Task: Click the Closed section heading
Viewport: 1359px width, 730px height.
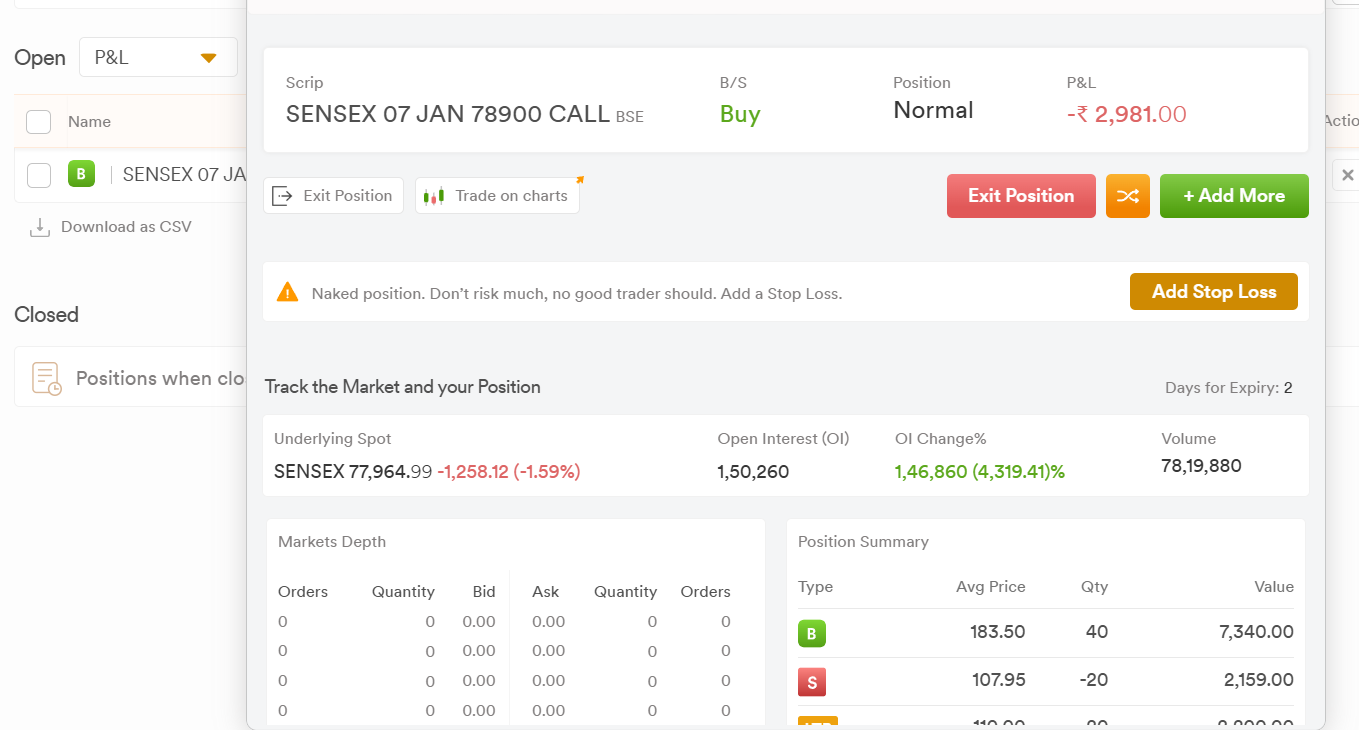Action: click(46, 315)
